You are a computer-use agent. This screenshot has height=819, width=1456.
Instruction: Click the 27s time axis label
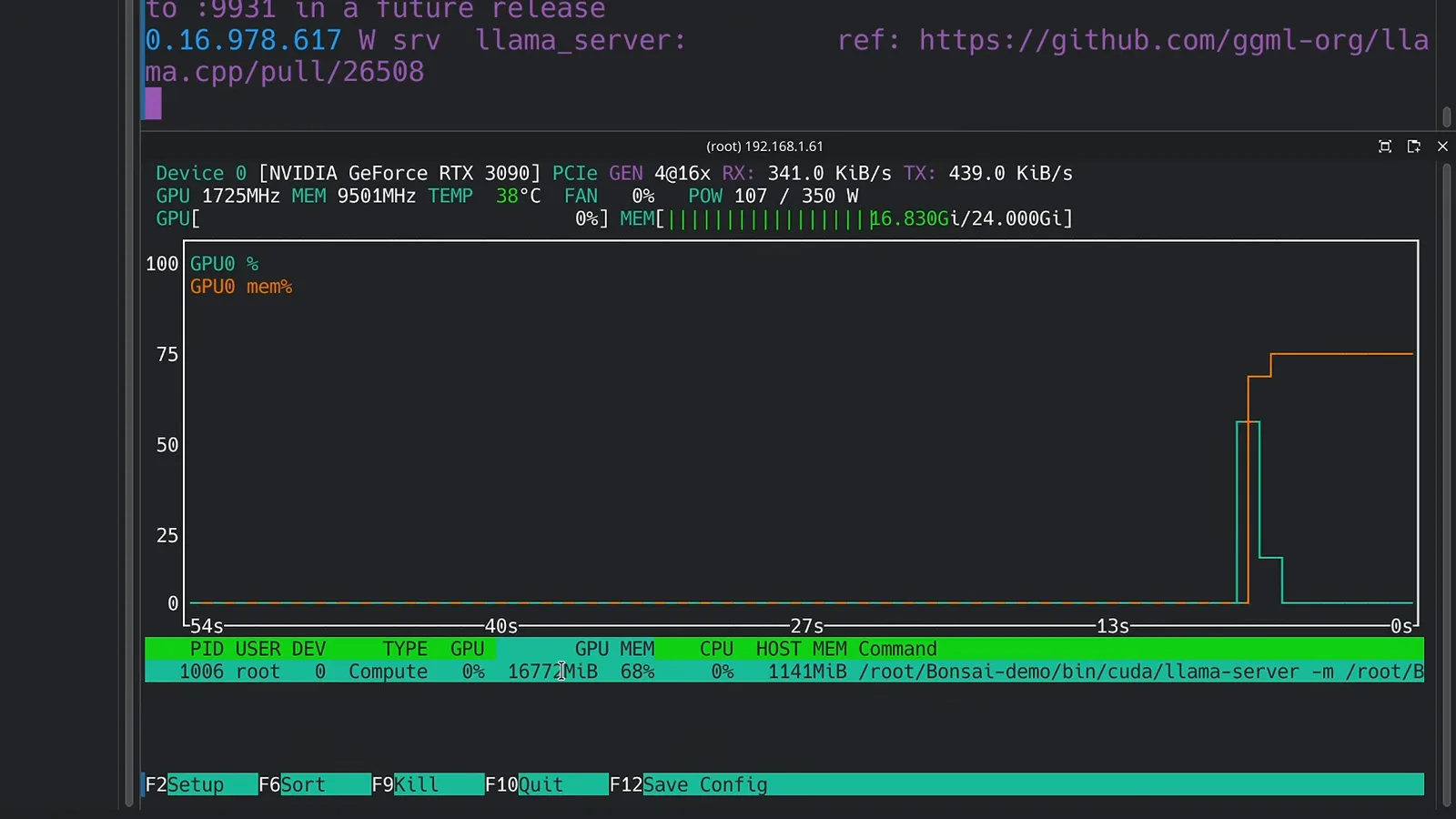click(x=806, y=626)
